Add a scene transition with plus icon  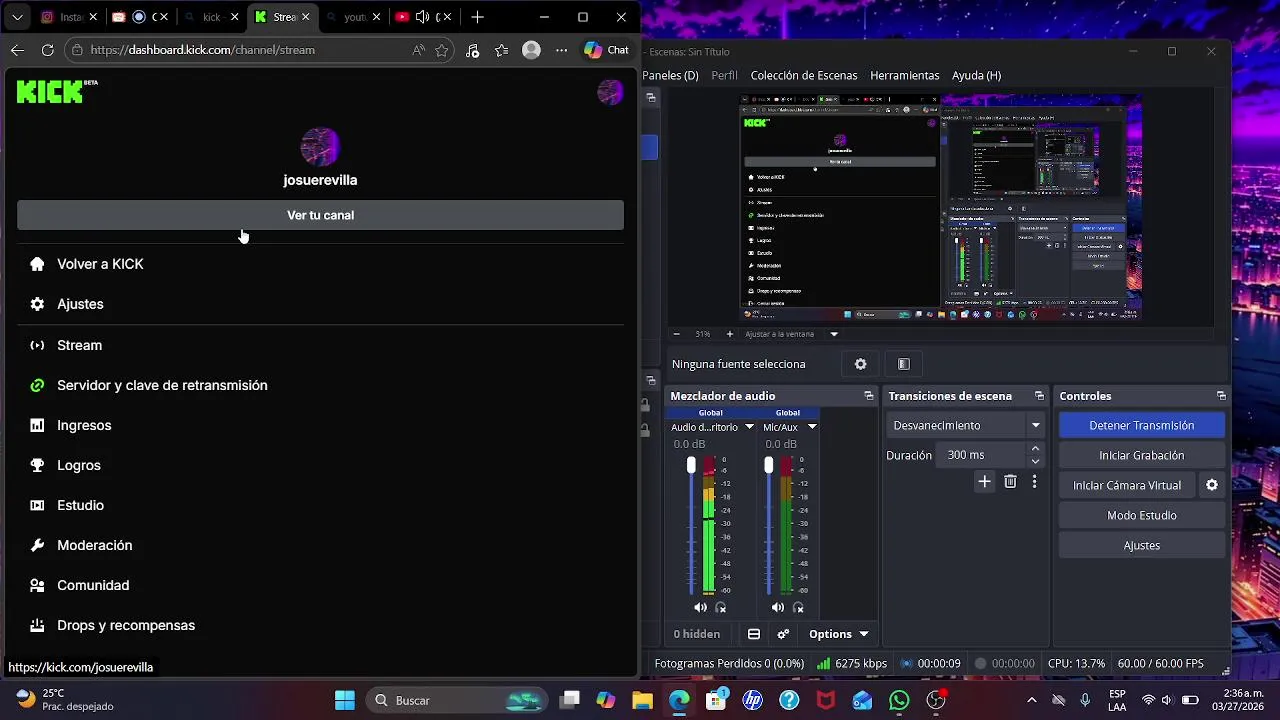(x=984, y=482)
